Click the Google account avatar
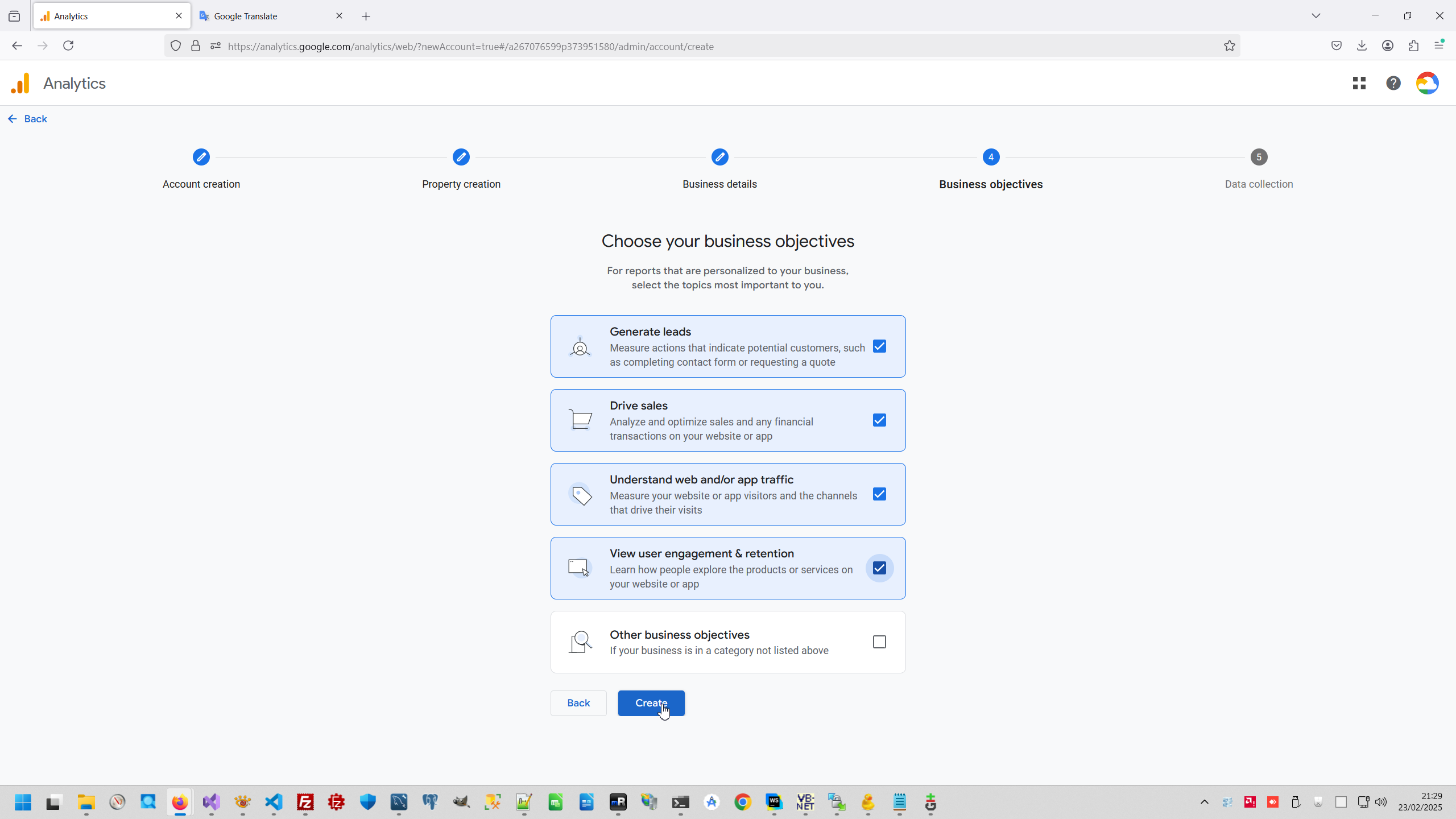This screenshot has width=1456, height=819. (1427, 84)
